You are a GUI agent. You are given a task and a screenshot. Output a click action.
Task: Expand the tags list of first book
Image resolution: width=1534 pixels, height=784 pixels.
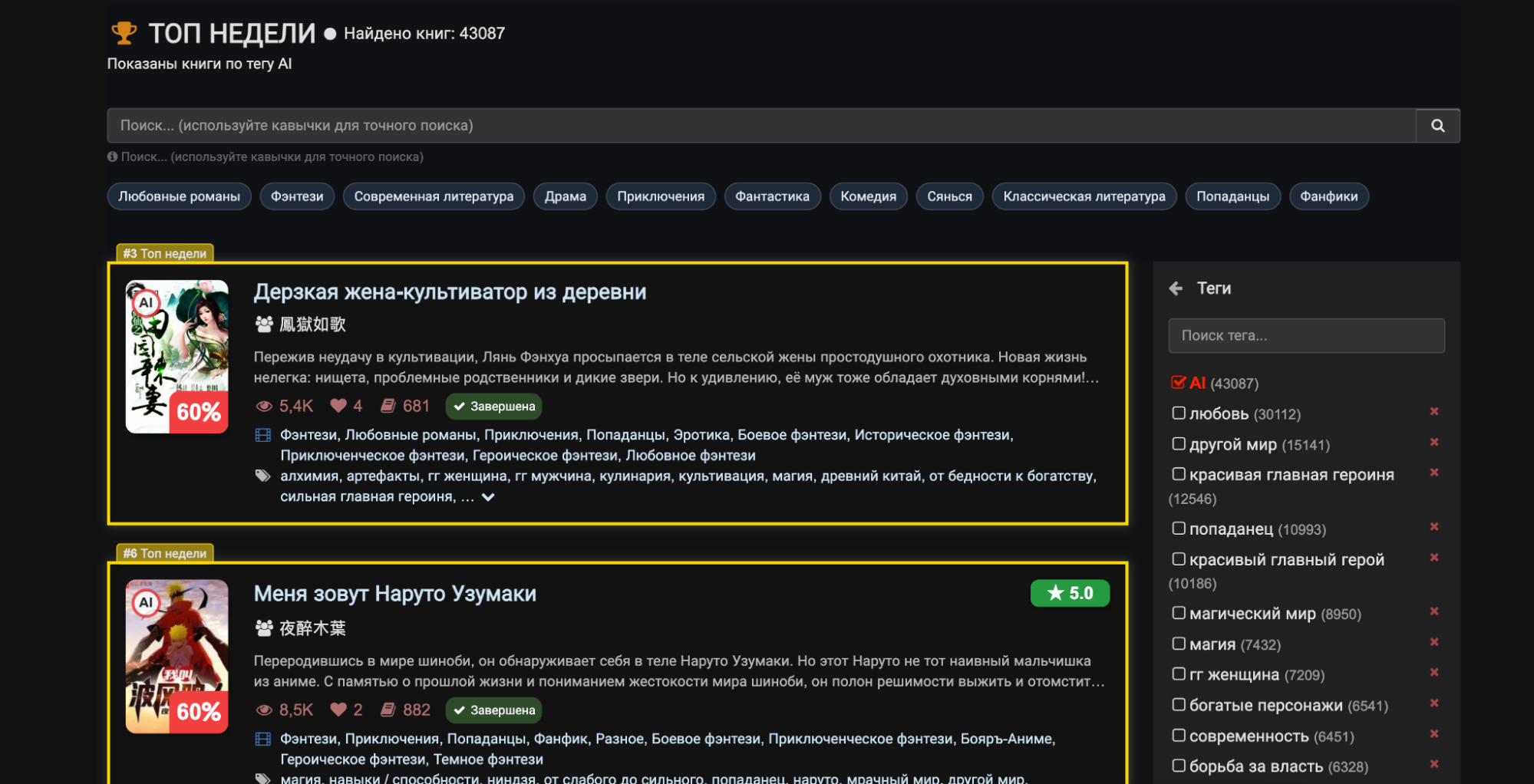click(x=488, y=497)
